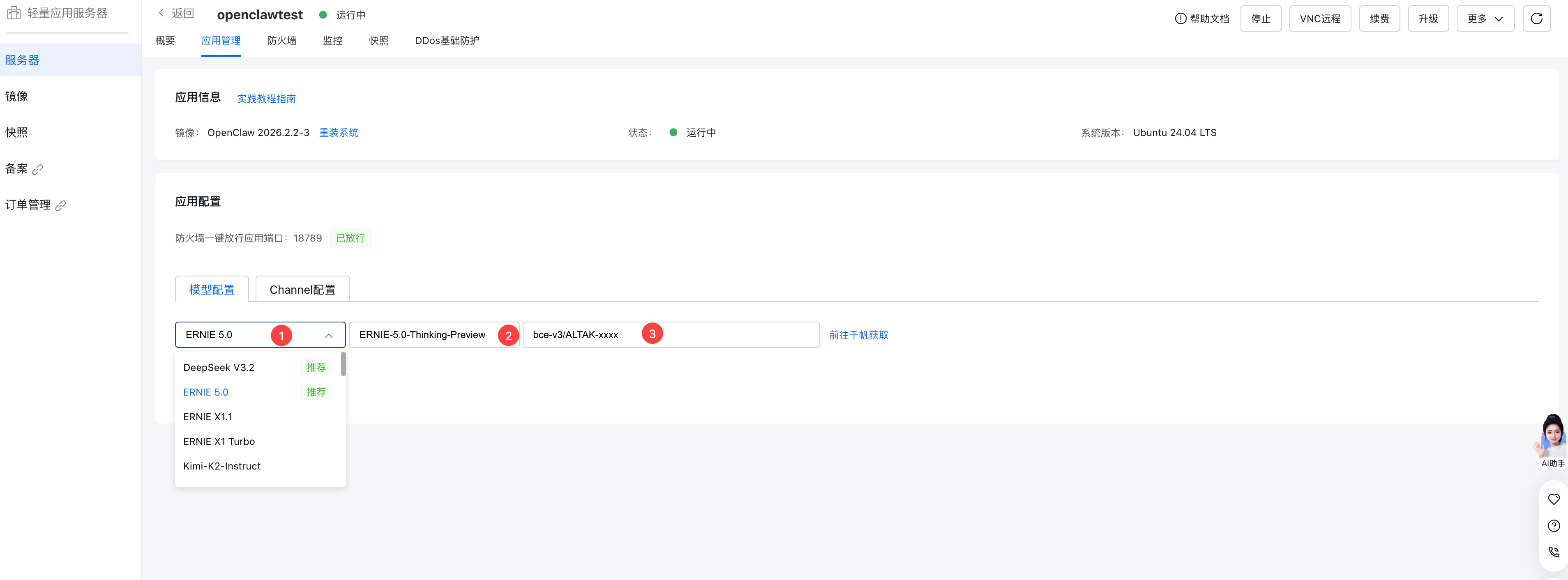Click the heart feedback icon
This screenshot has width=1568, height=580.
pyautogui.click(x=1553, y=499)
